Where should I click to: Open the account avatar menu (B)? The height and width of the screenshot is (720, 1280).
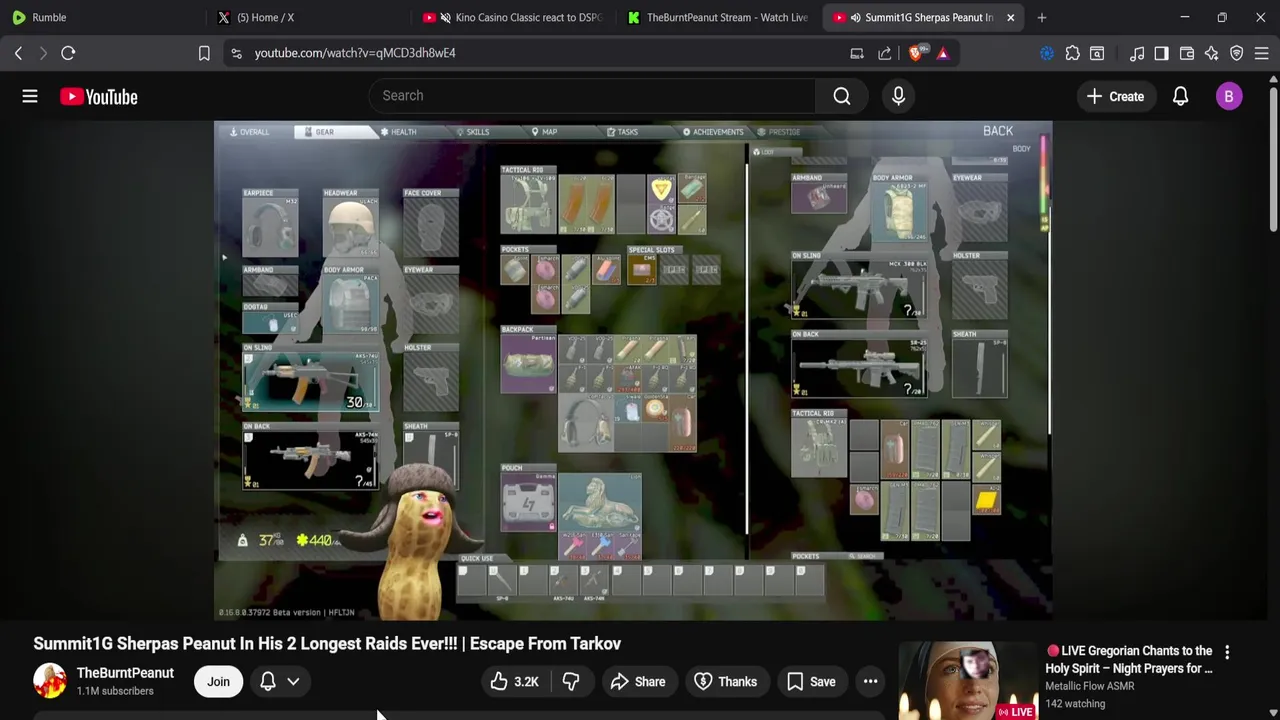point(1229,96)
